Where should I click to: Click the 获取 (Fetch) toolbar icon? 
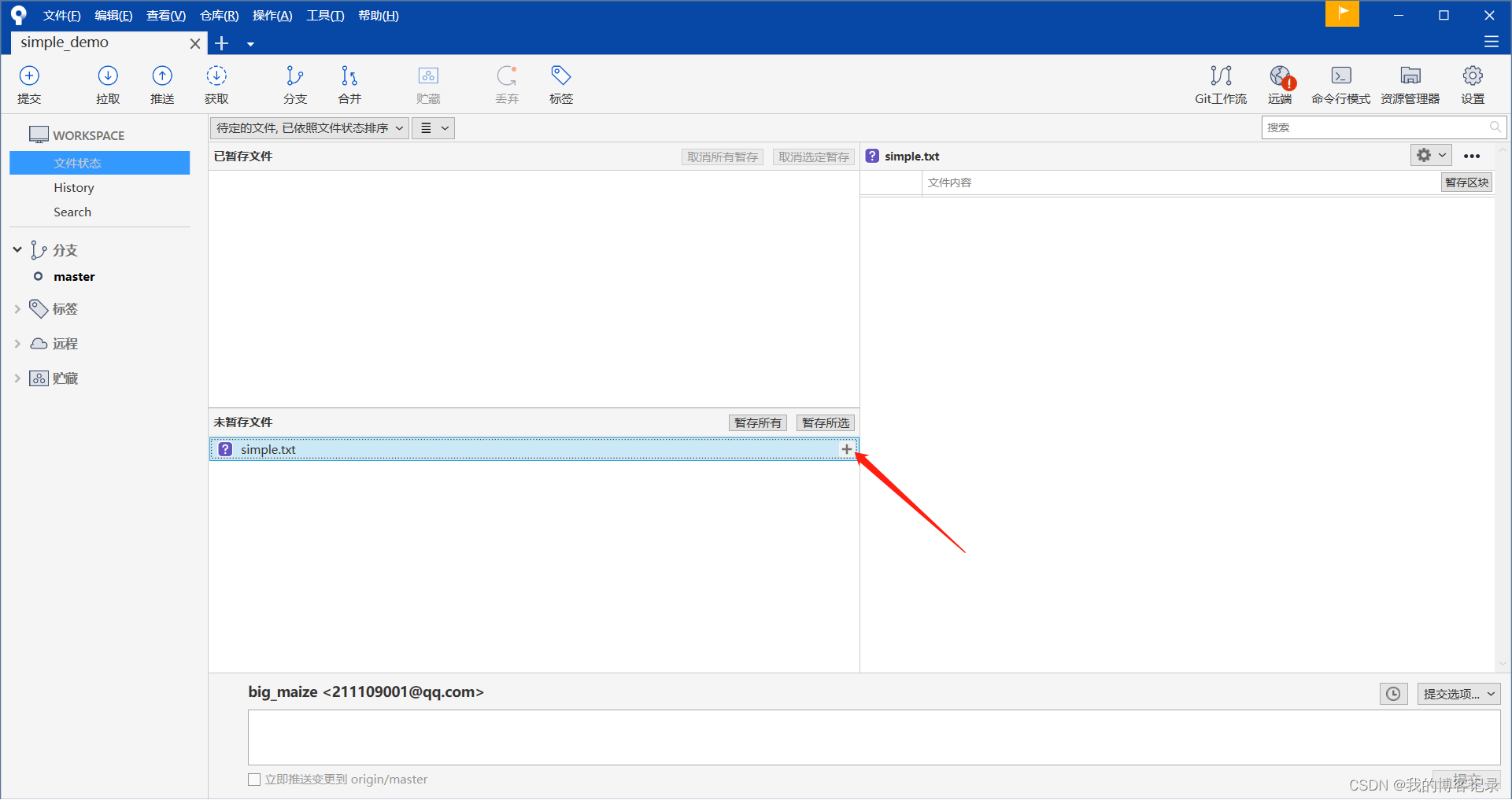click(x=216, y=84)
